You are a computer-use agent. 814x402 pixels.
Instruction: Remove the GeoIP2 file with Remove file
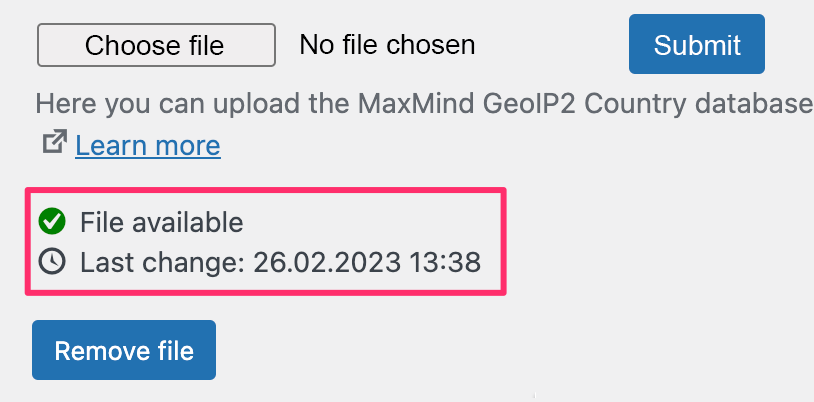[124, 350]
